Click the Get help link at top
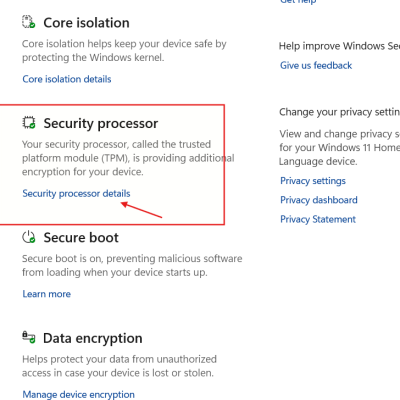 (298, 2)
